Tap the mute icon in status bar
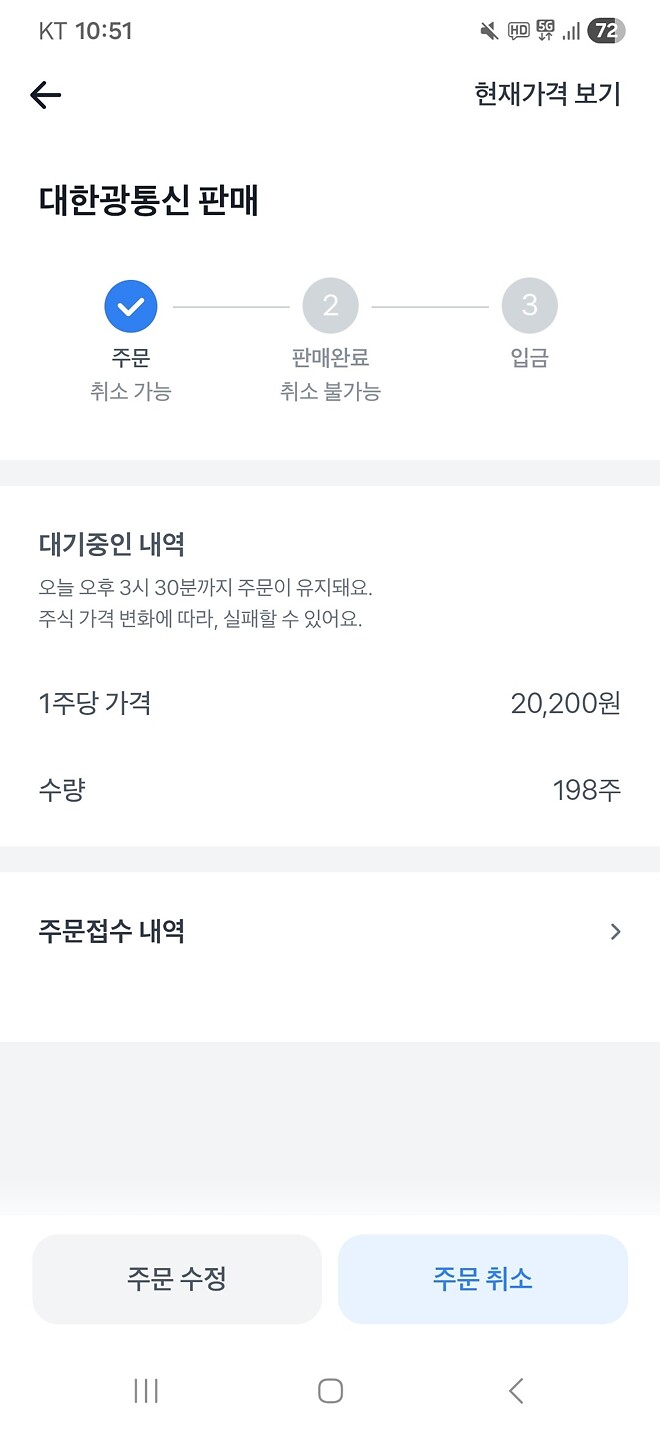 [x=486, y=30]
